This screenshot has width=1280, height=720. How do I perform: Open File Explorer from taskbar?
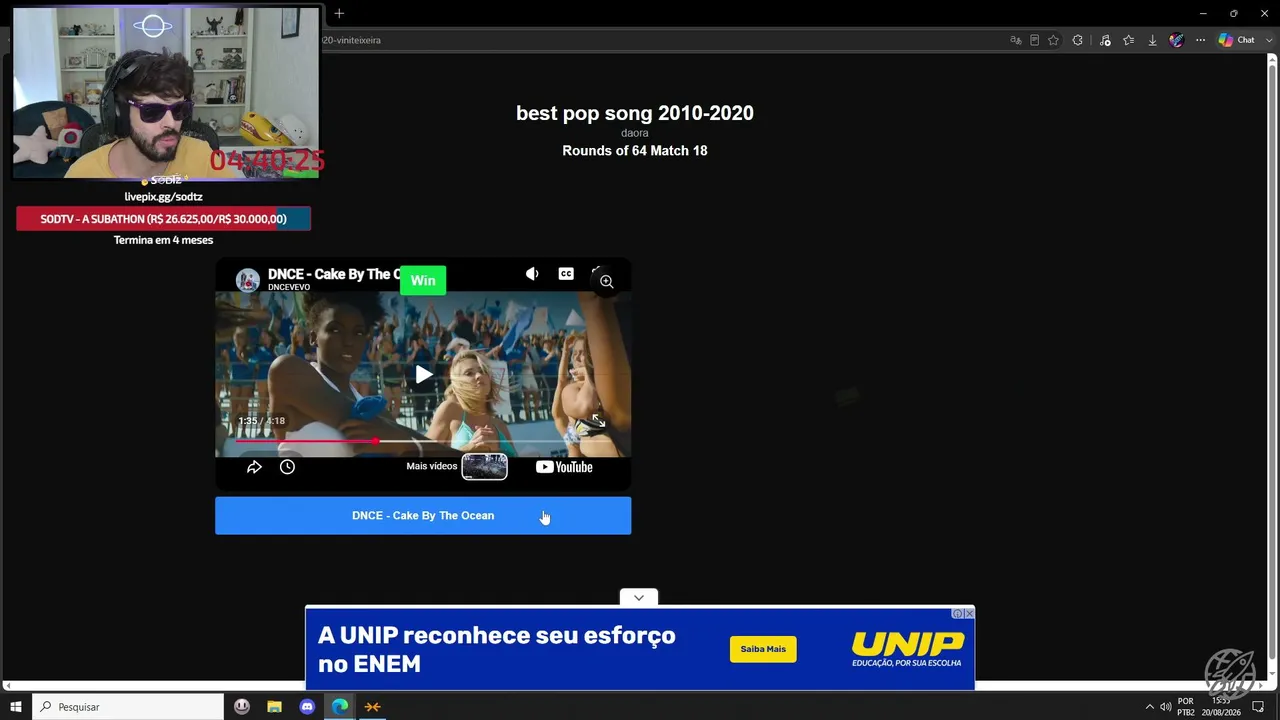tap(274, 707)
